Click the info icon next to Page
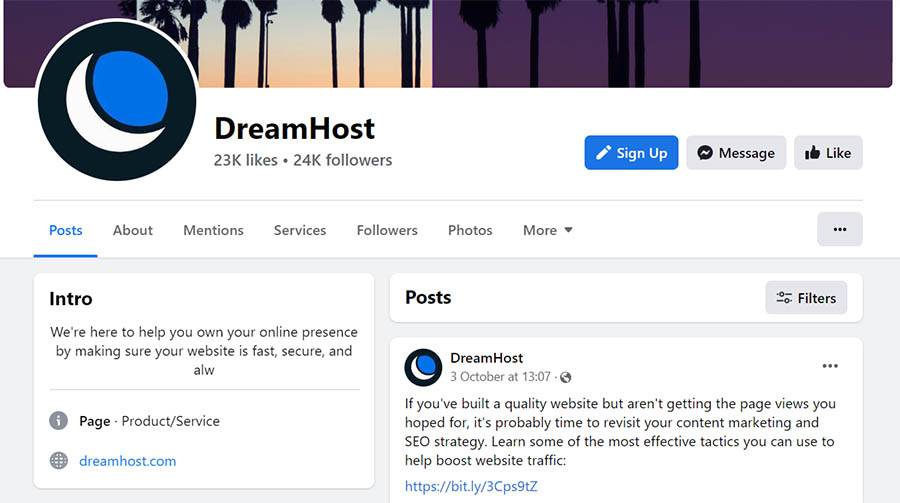900x503 pixels. pyautogui.click(x=59, y=421)
